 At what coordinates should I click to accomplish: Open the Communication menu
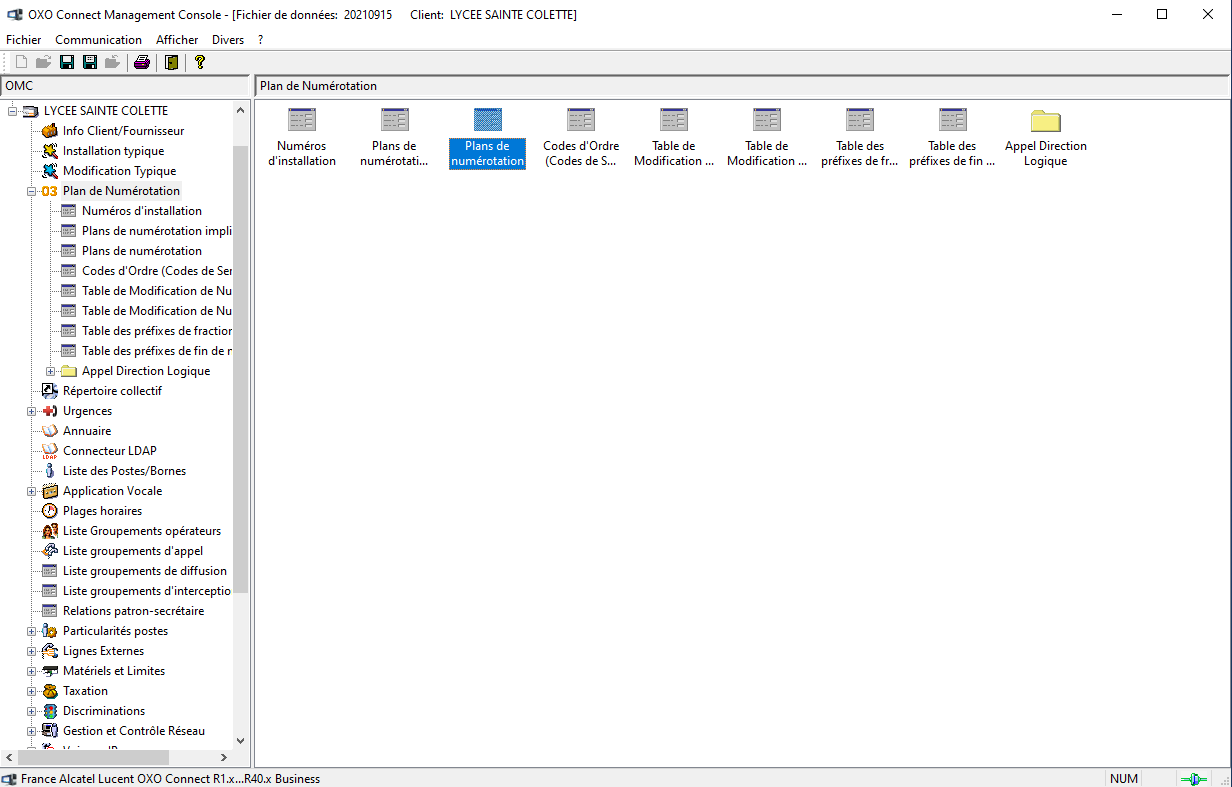pyautogui.click(x=98, y=40)
